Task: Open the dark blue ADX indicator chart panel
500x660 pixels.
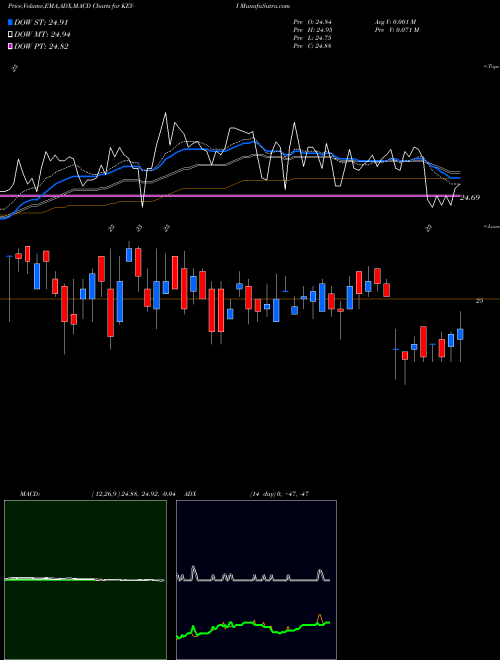Action: [x=256, y=580]
